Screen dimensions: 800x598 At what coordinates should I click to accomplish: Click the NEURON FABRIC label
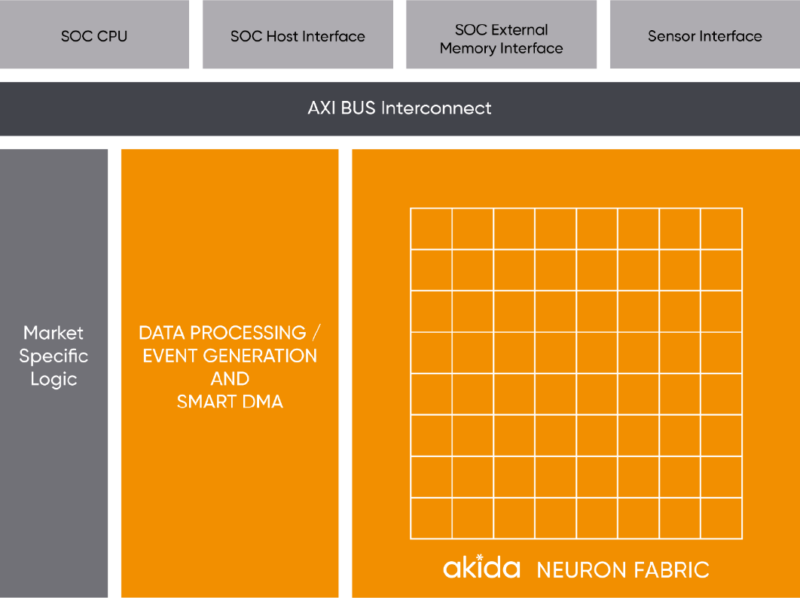click(x=622, y=568)
